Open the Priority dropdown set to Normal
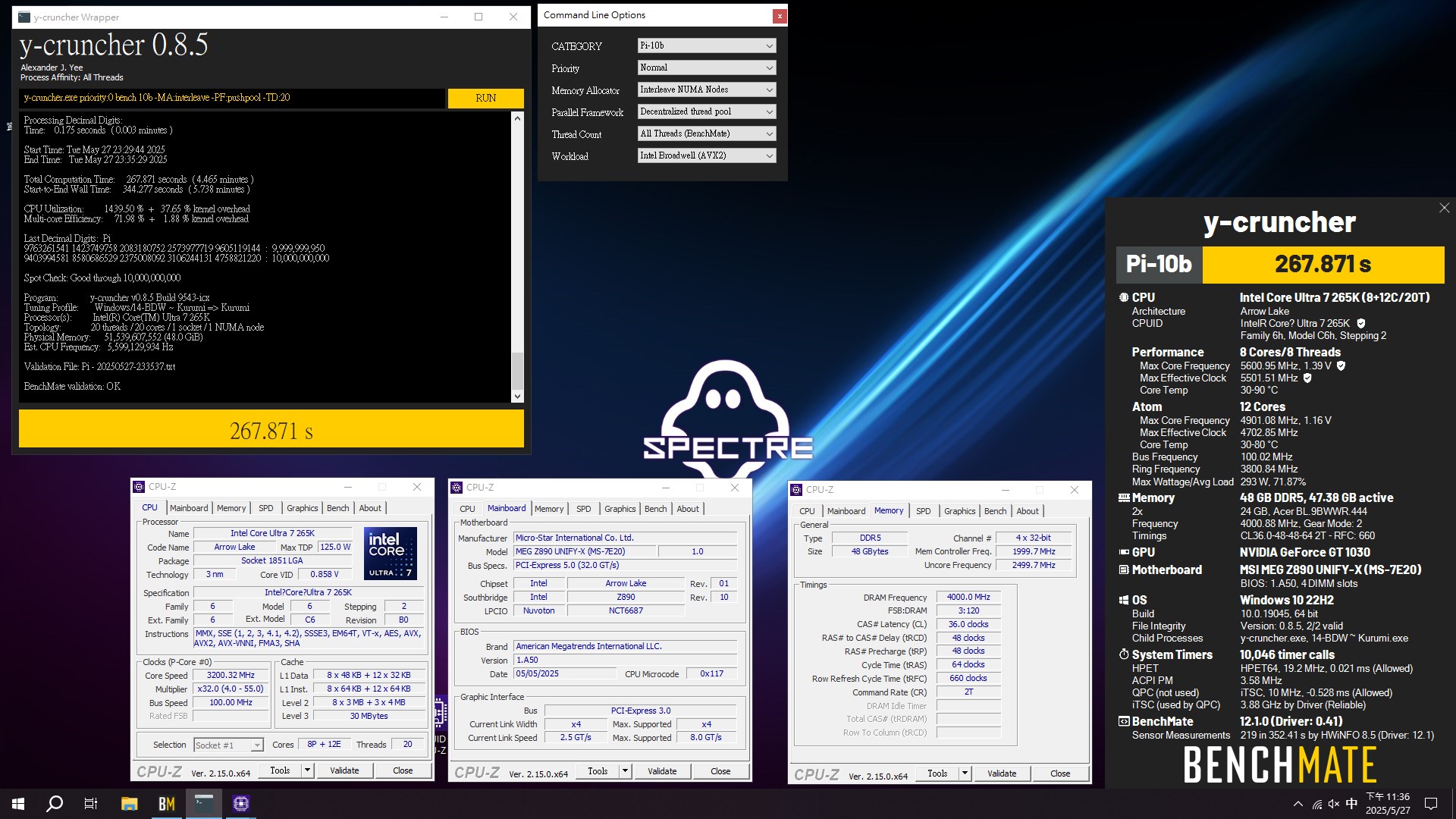This screenshot has width=1456, height=819. (707, 67)
